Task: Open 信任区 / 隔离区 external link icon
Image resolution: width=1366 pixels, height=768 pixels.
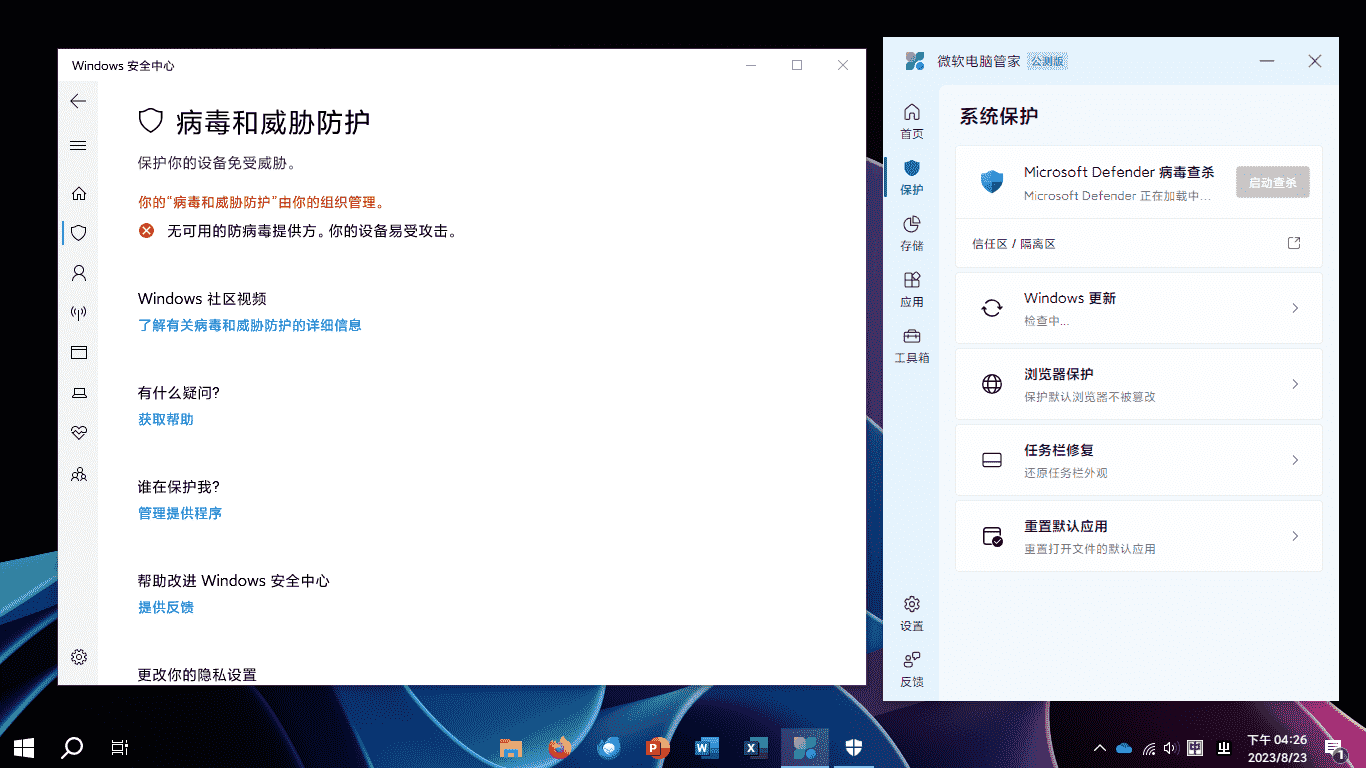Action: click(x=1293, y=243)
